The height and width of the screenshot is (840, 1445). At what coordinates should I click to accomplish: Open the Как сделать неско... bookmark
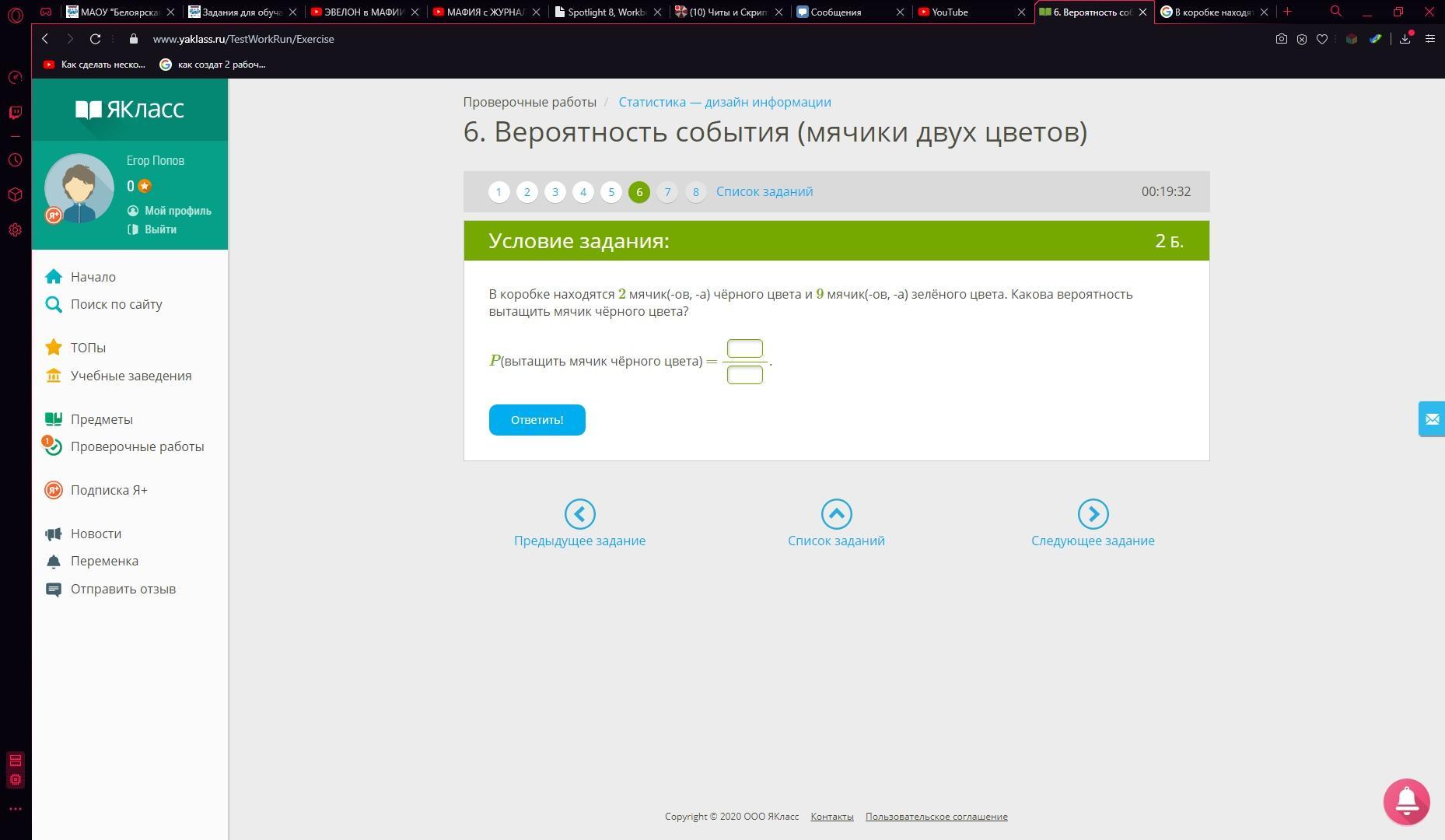(x=95, y=65)
